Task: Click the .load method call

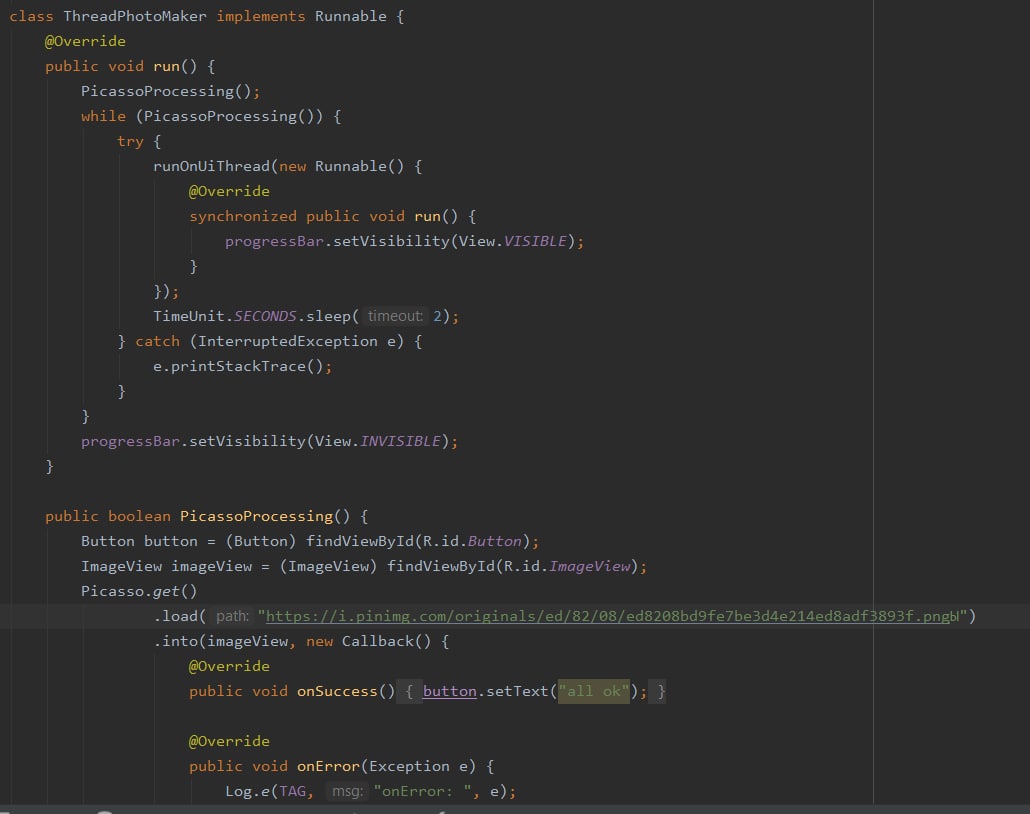Action: [x=175, y=616]
